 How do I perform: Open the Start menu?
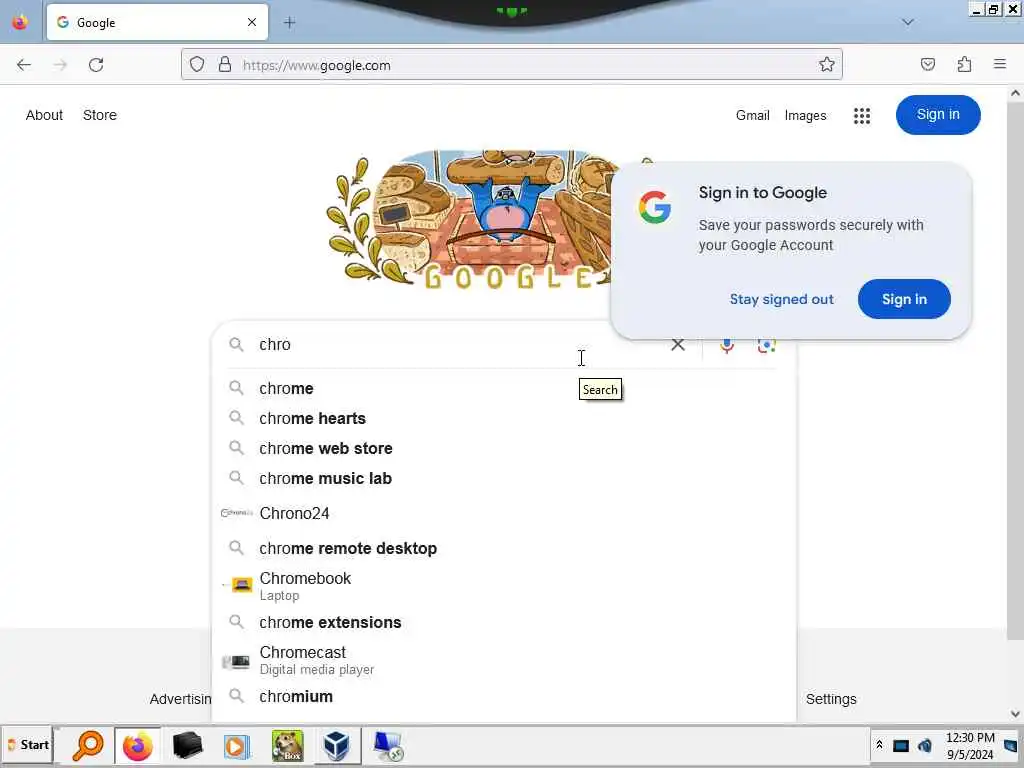[x=27, y=745]
